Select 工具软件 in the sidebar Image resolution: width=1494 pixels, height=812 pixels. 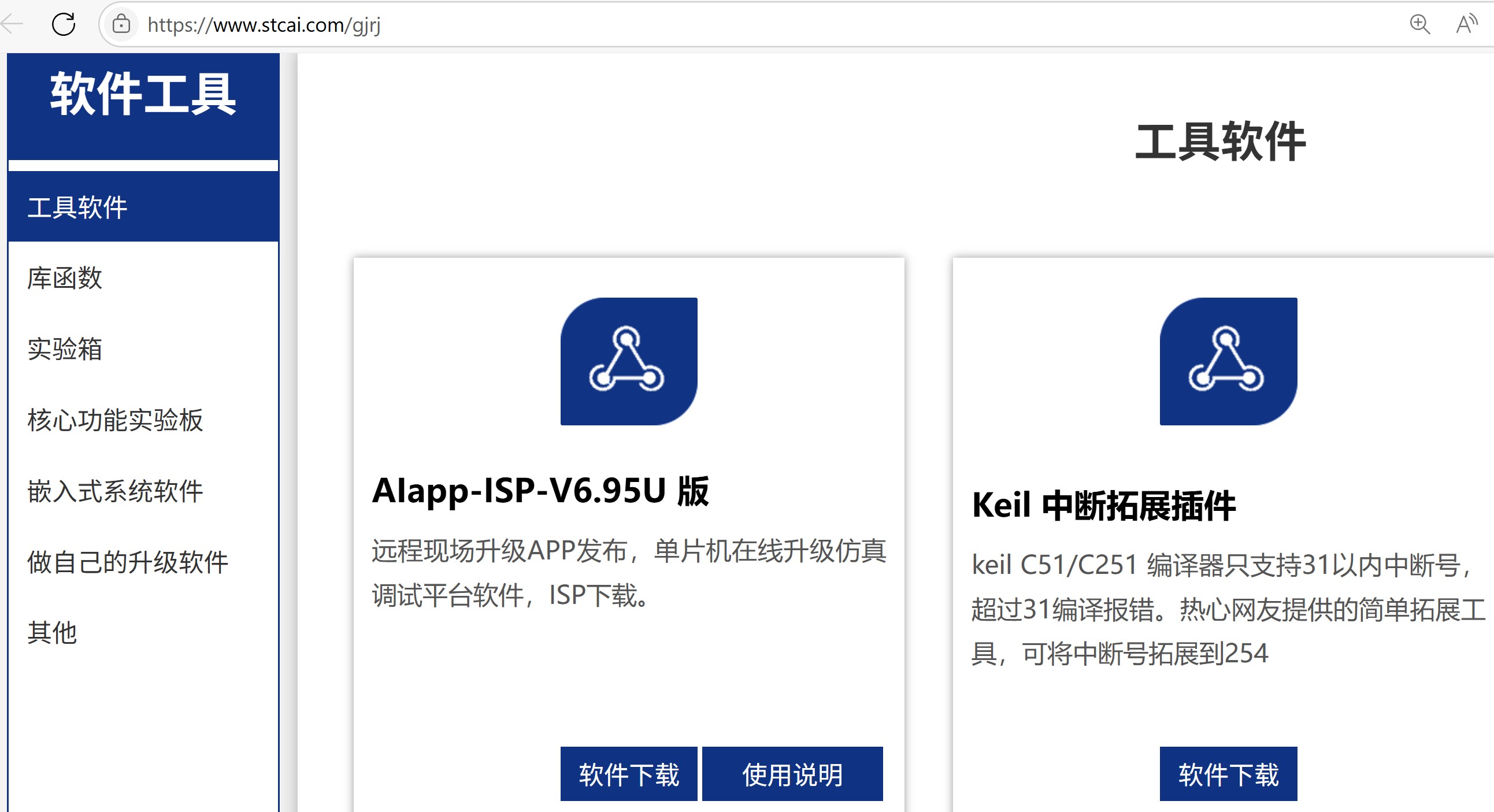(143, 207)
